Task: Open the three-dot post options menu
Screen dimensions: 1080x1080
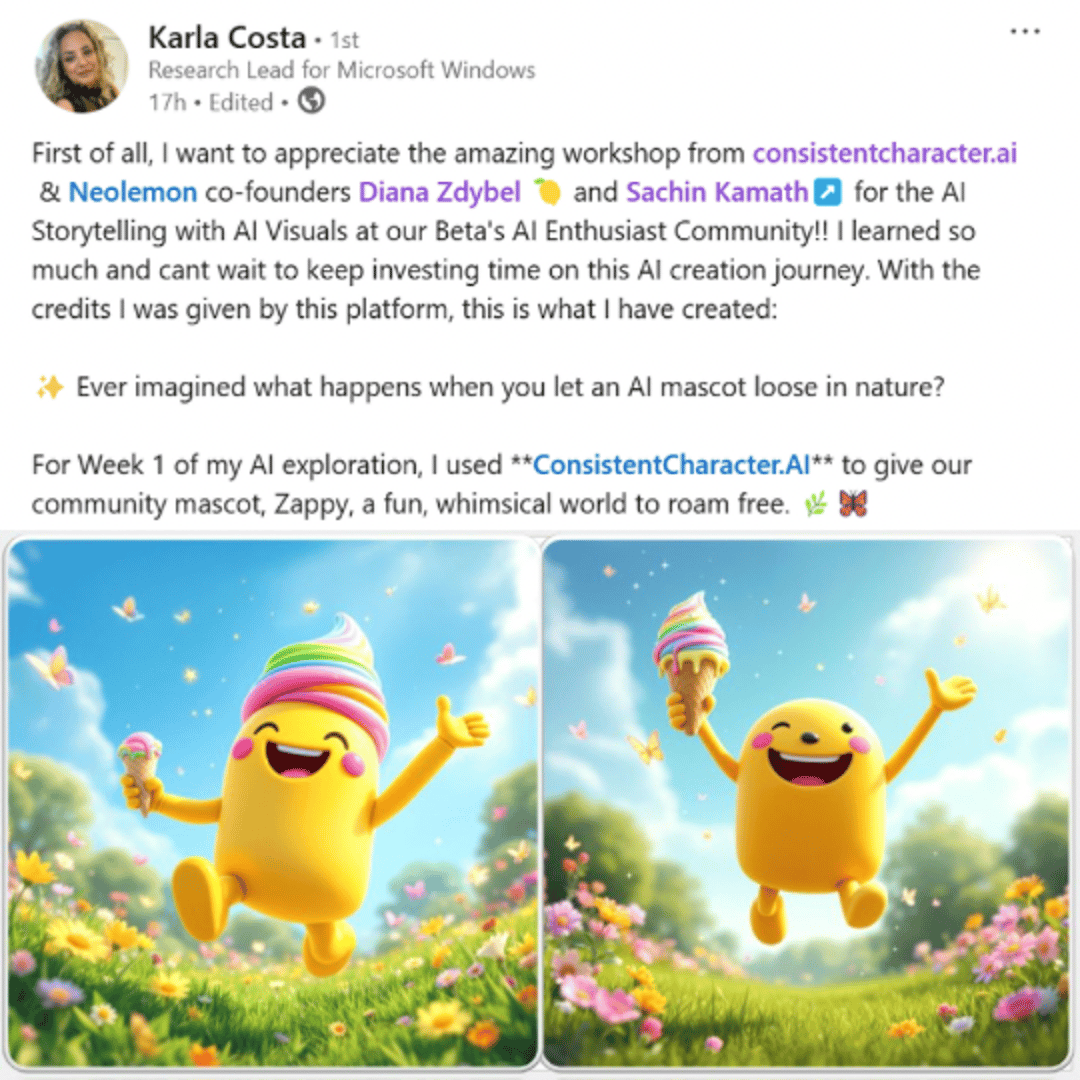Action: coord(1025,32)
